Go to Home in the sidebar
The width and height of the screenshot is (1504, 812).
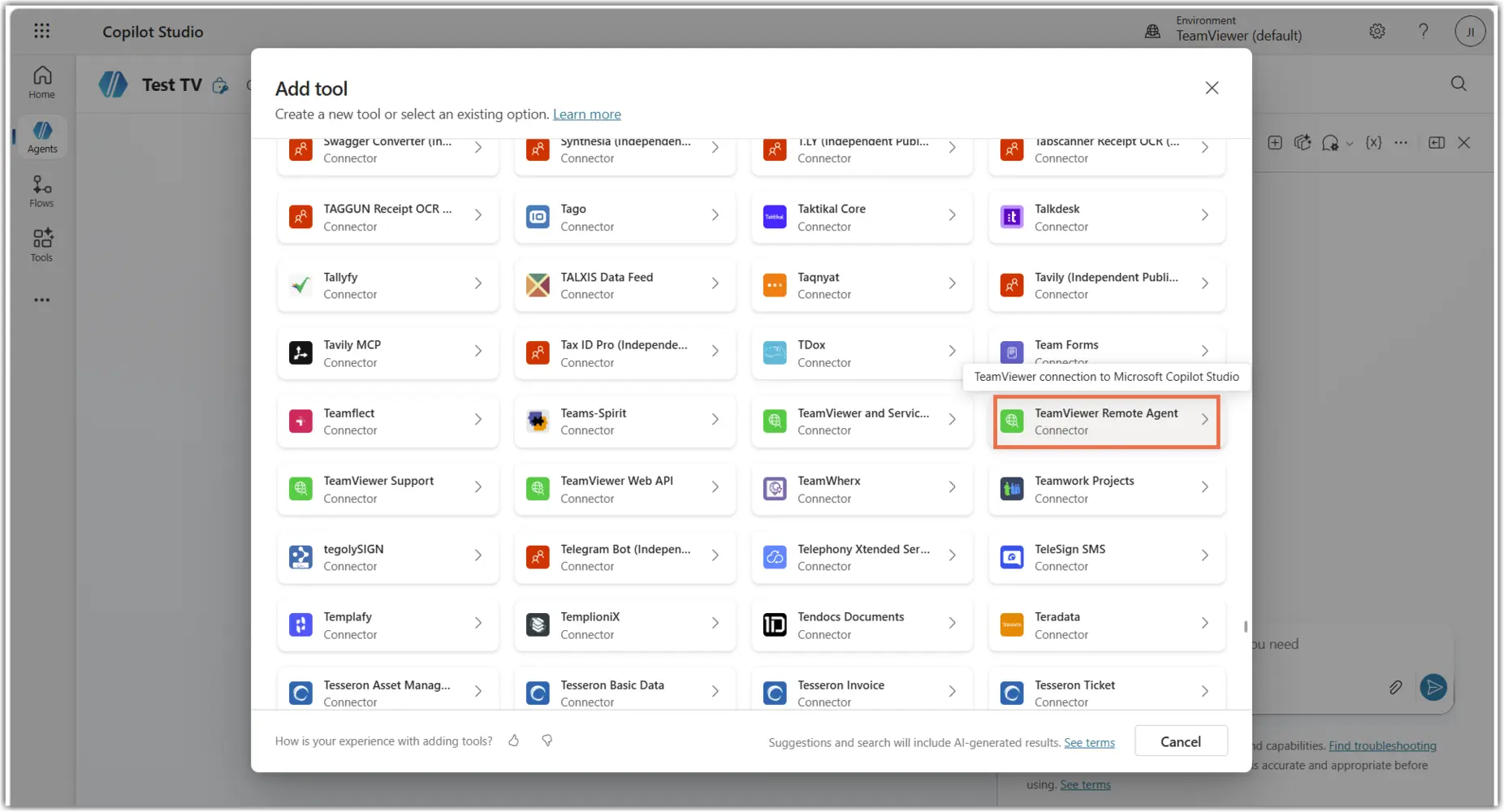[42, 83]
